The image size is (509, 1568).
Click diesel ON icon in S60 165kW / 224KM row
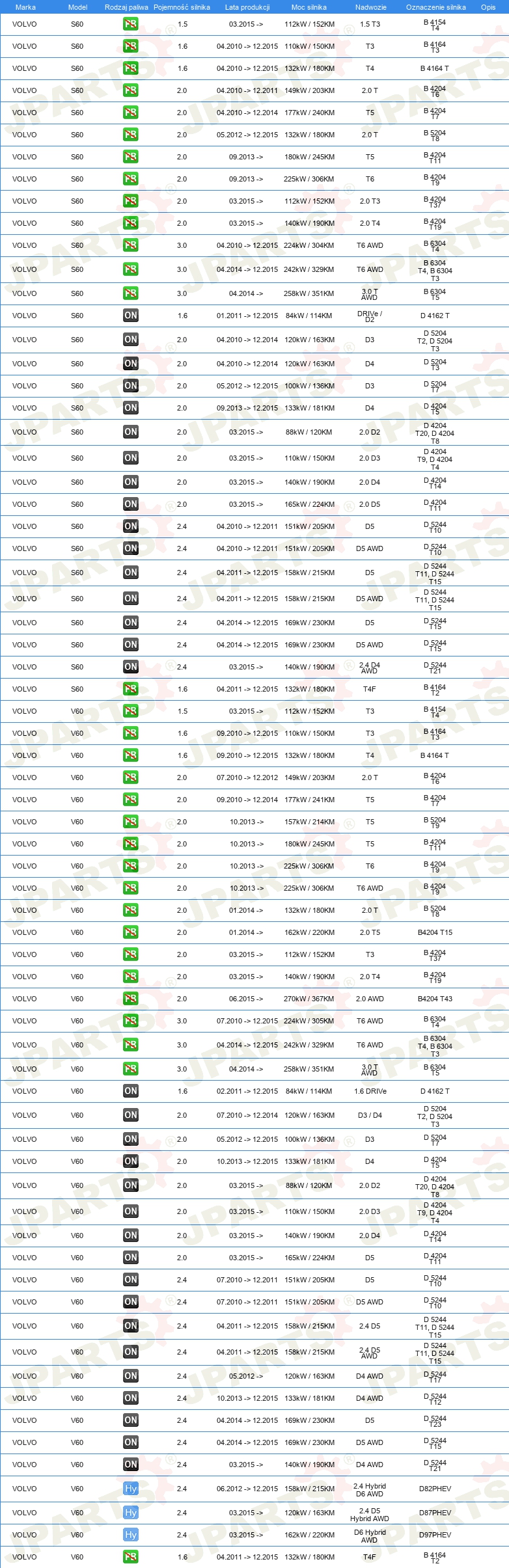tap(130, 504)
